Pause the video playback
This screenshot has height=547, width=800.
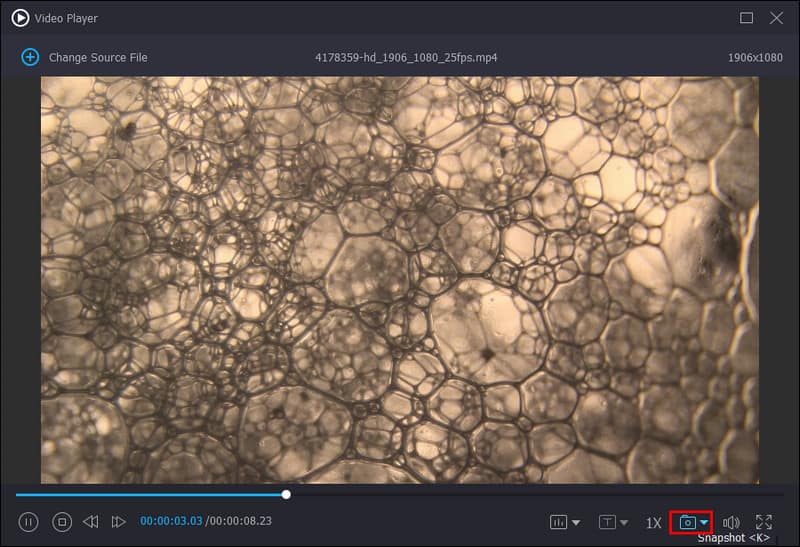[28, 521]
